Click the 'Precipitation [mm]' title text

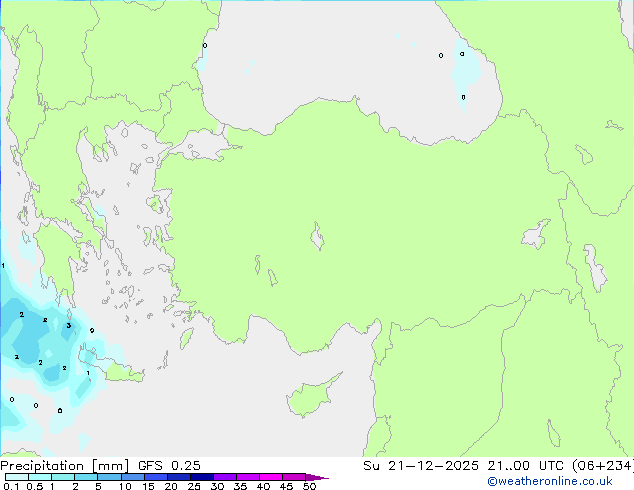coord(65,466)
